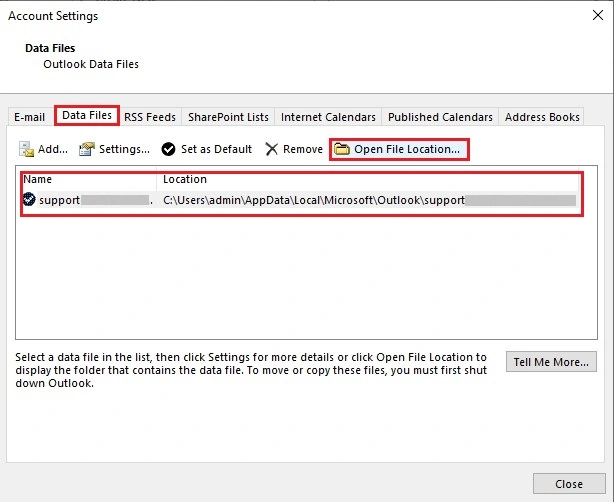The image size is (614, 502).
Task: Click the default checkmark icon beside support
Action: coord(30,200)
